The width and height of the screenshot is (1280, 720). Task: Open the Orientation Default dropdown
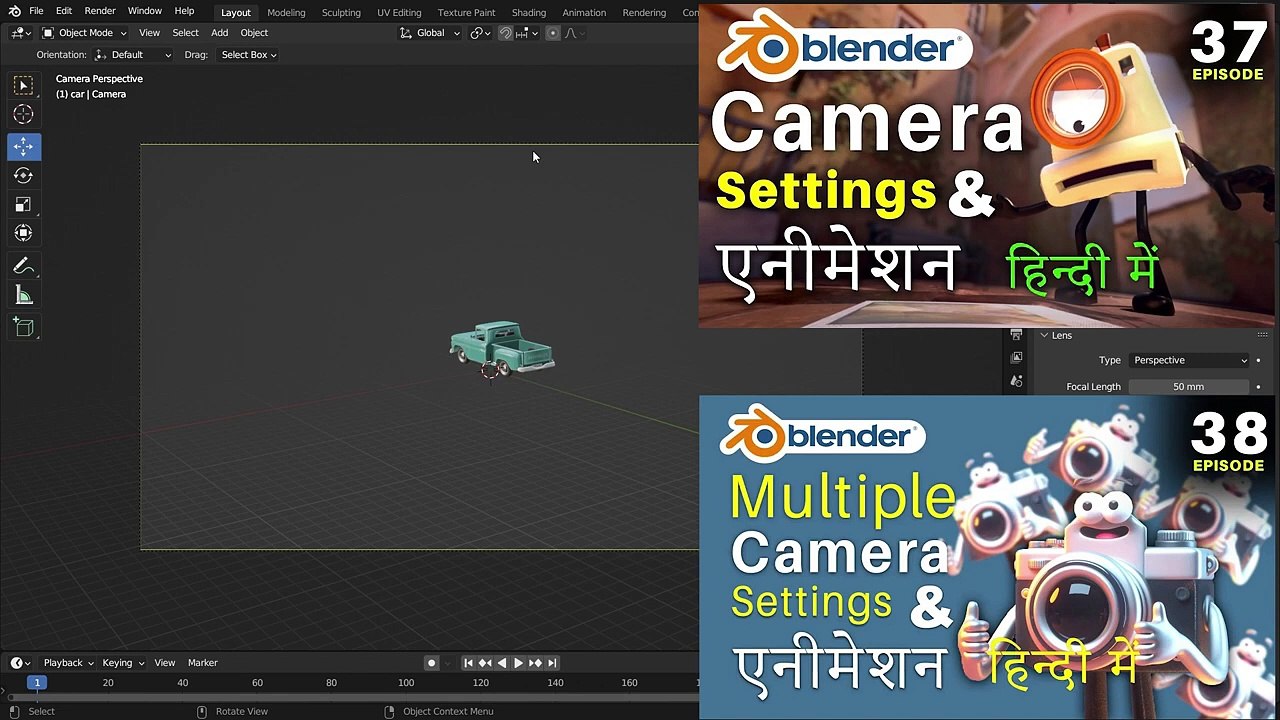click(x=133, y=55)
